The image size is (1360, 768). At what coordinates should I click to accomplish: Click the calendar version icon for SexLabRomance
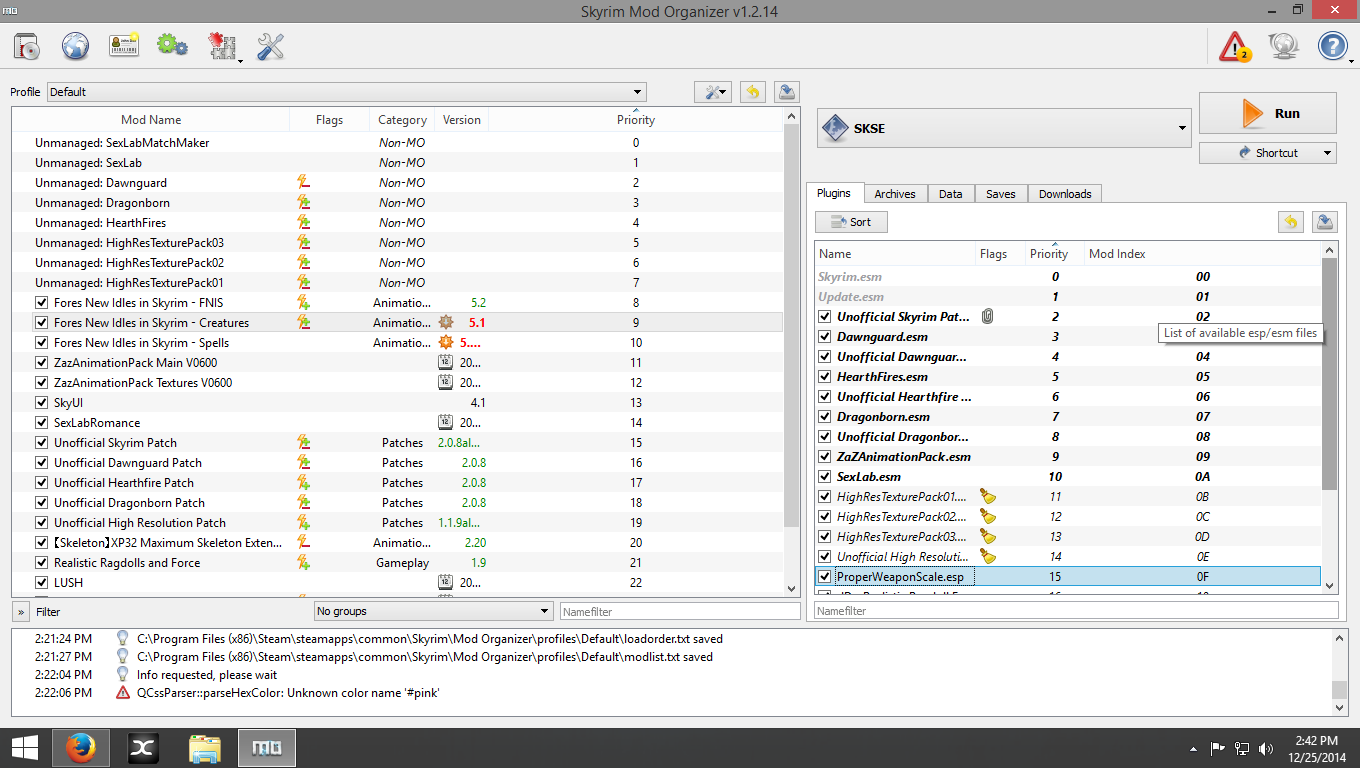click(x=447, y=423)
